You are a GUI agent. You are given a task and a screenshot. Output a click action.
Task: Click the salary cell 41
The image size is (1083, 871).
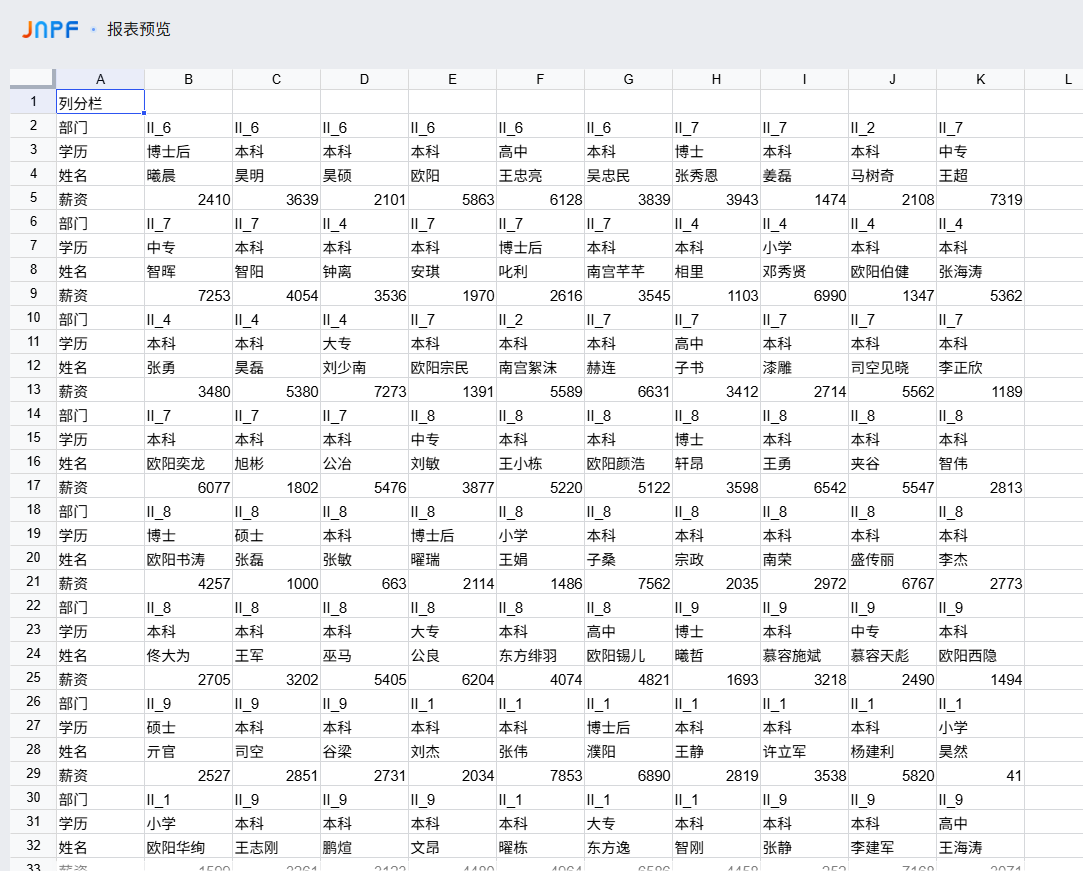[x=981, y=775]
